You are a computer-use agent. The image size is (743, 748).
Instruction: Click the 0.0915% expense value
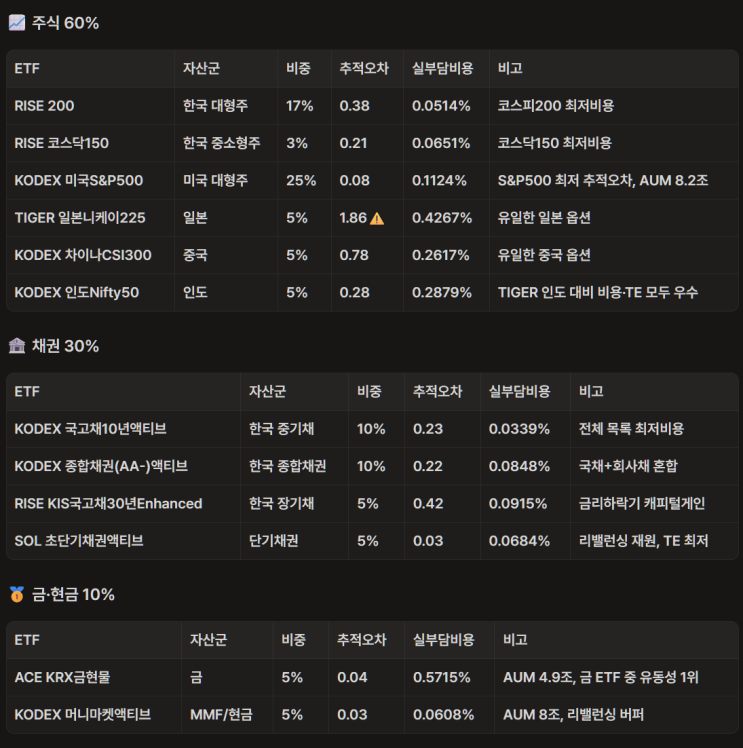518,503
